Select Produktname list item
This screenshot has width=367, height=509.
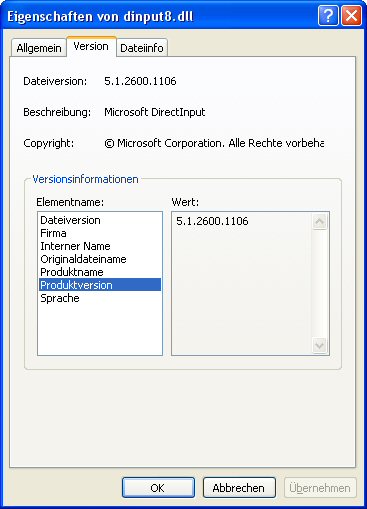[x=99, y=272]
